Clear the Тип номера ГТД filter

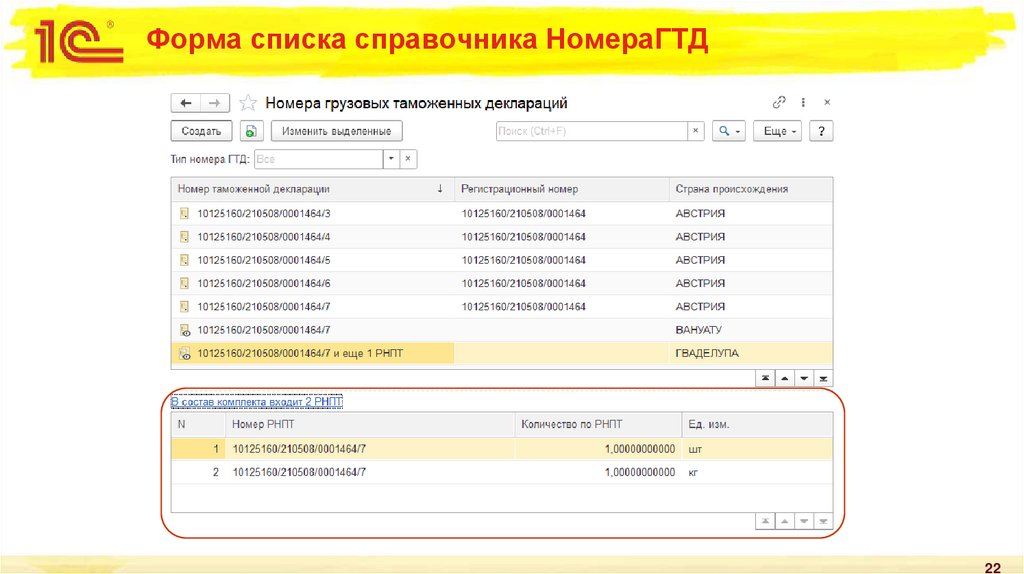pyautogui.click(x=408, y=159)
